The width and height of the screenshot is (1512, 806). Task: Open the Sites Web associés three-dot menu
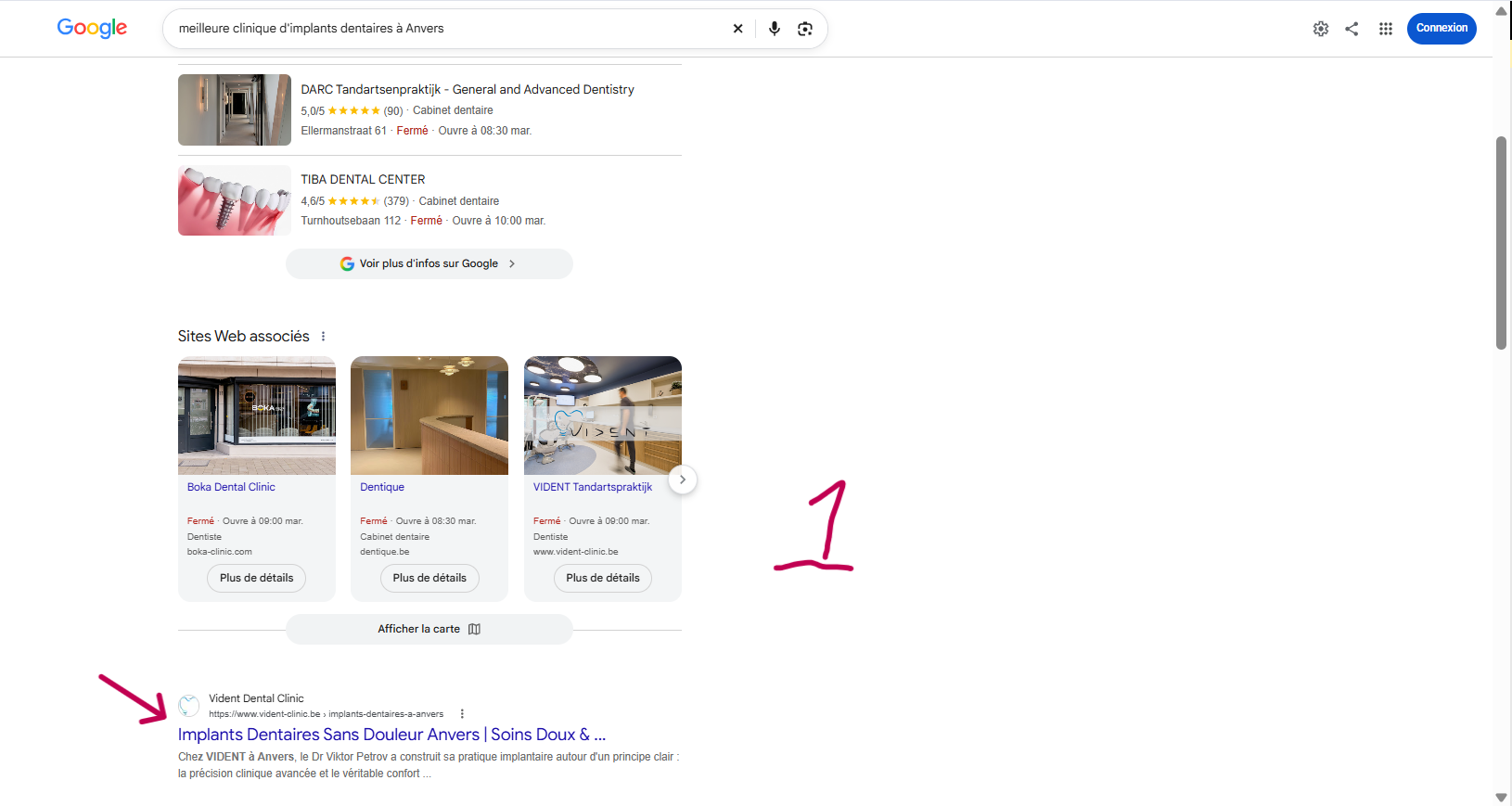323,337
